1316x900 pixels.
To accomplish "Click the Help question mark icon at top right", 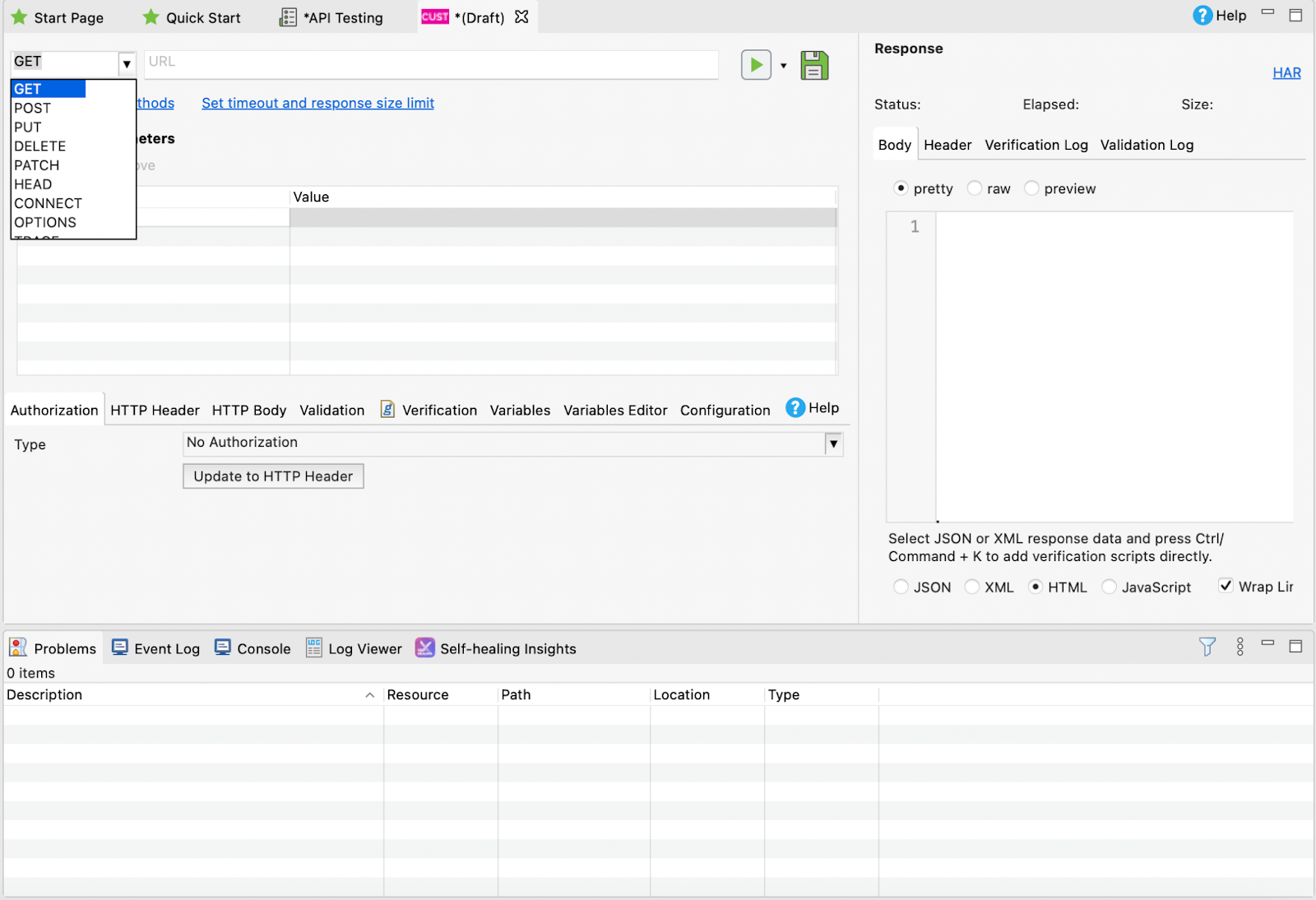I will (x=1202, y=16).
